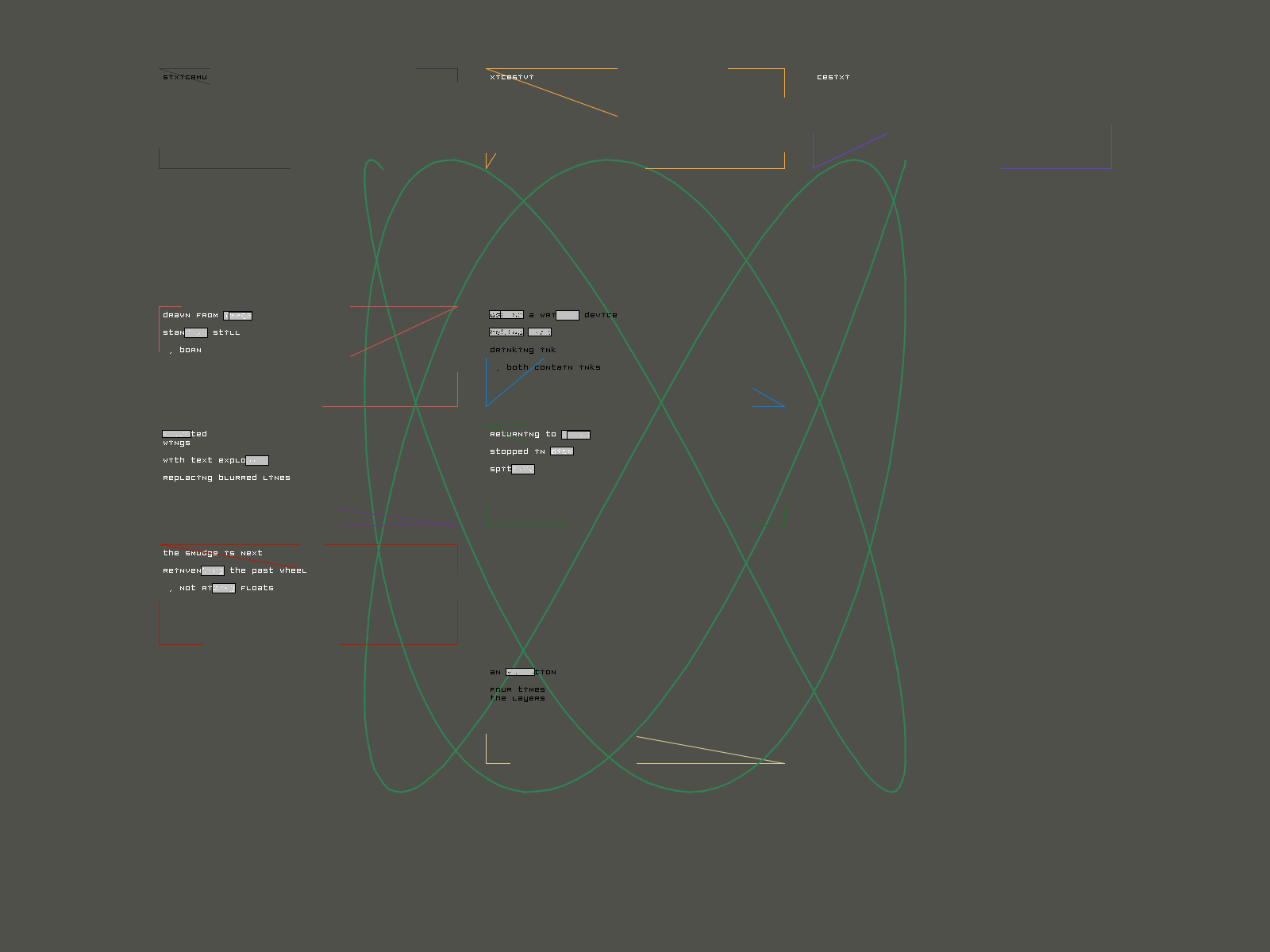Viewport: 1270px width, 952px height.
Task: Click the "stxtcemu" label at top left
Action: 184,77
